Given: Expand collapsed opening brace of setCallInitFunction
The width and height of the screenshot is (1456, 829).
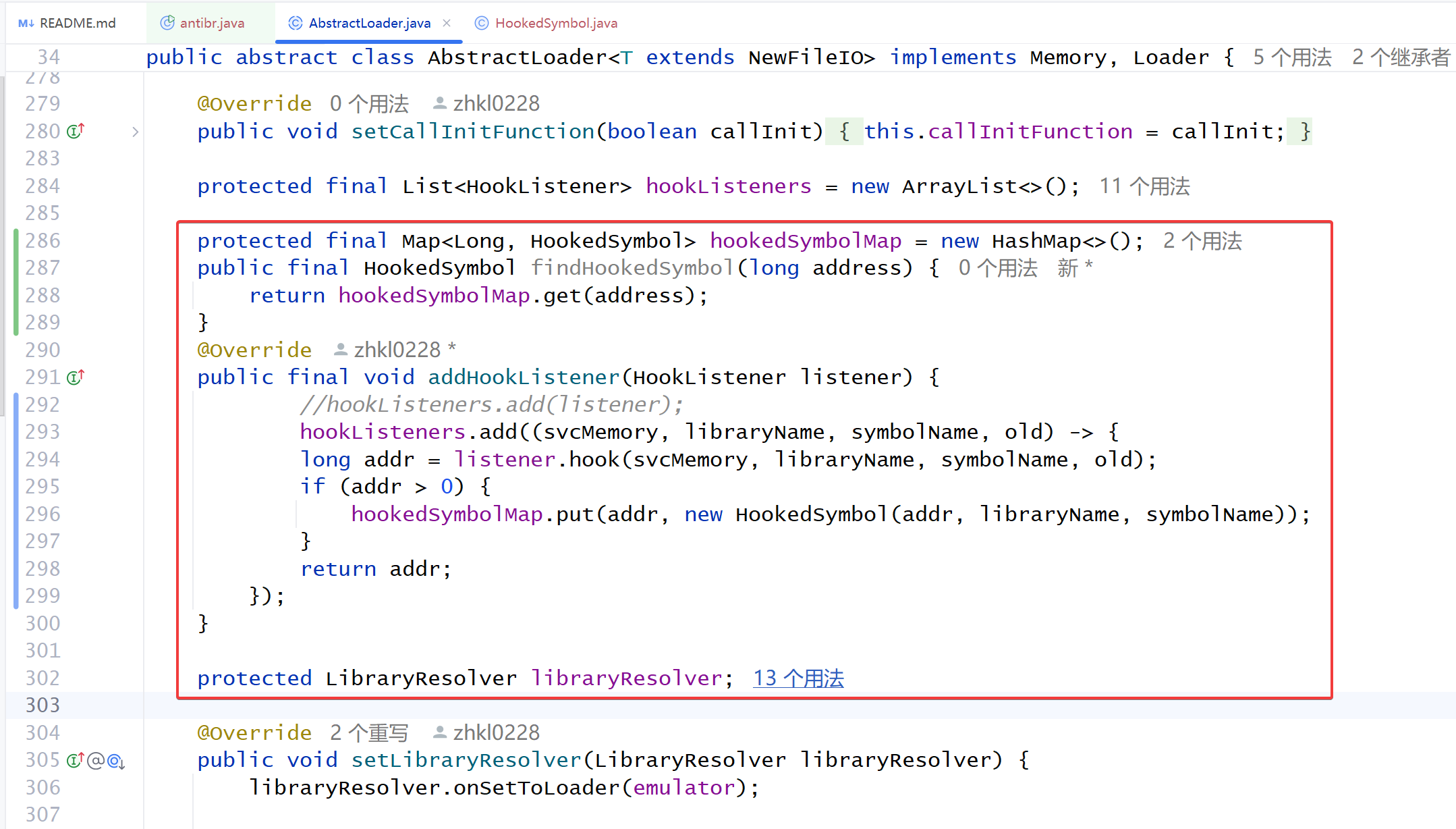Looking at the screenshot, I should tap(843, 132).
